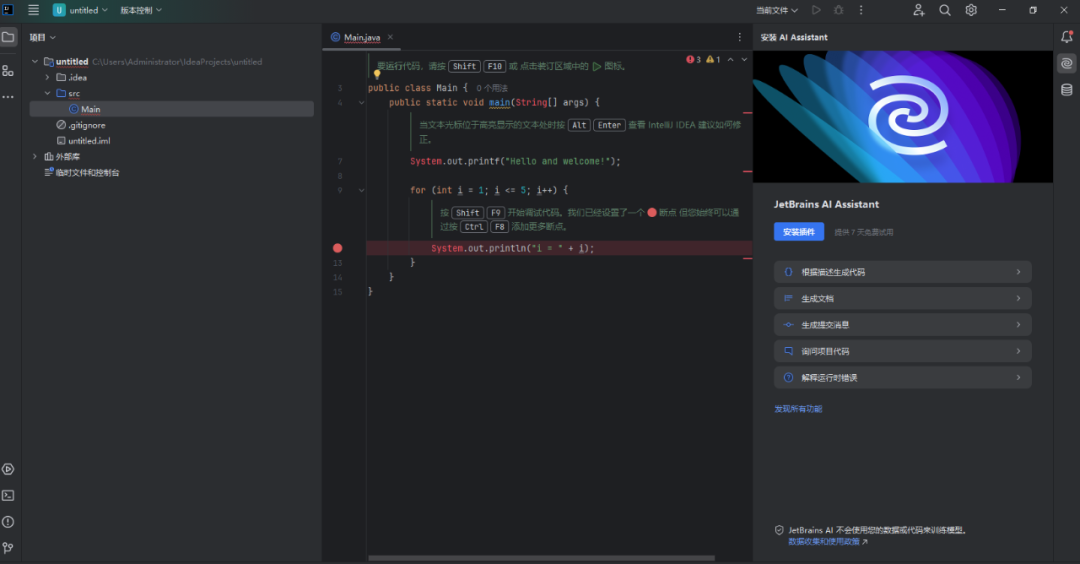This screenshot has height=564, width=1080.
Task: Open the Git version control tool window
Action: [8, 547]
